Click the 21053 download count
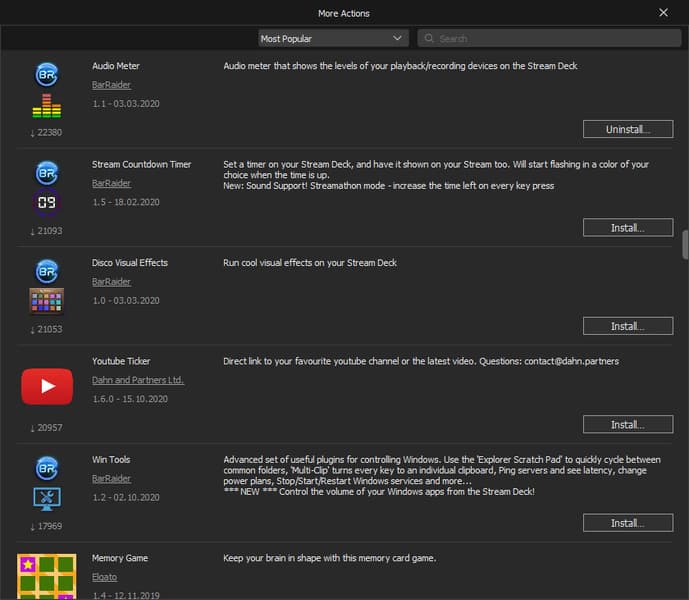This screenshot has width=689, height=600. [46, 330]
